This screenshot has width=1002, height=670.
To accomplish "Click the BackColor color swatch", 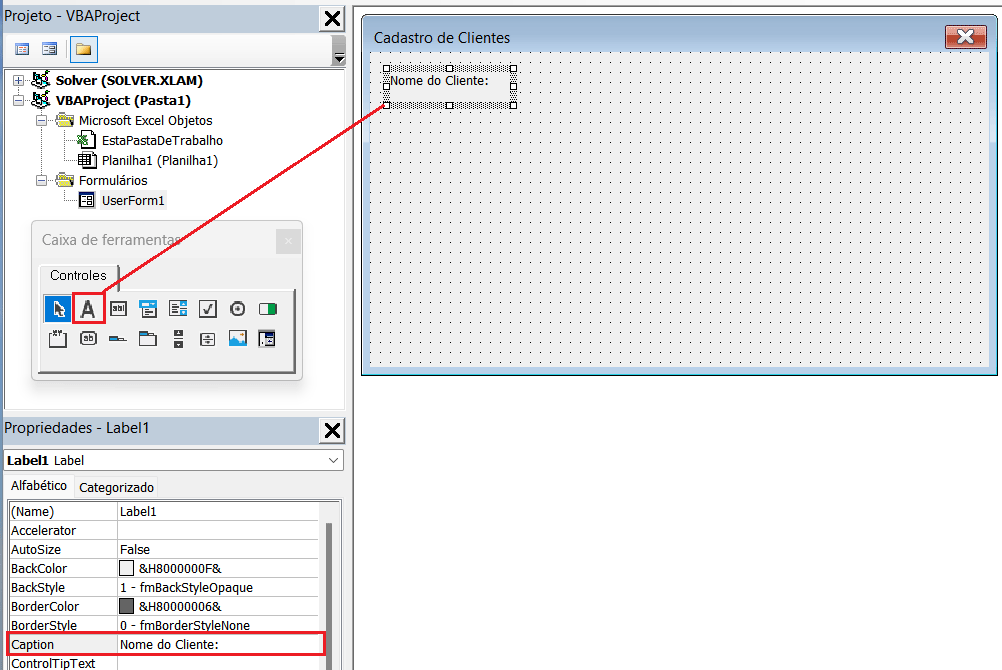I will [x=126, y=568].
